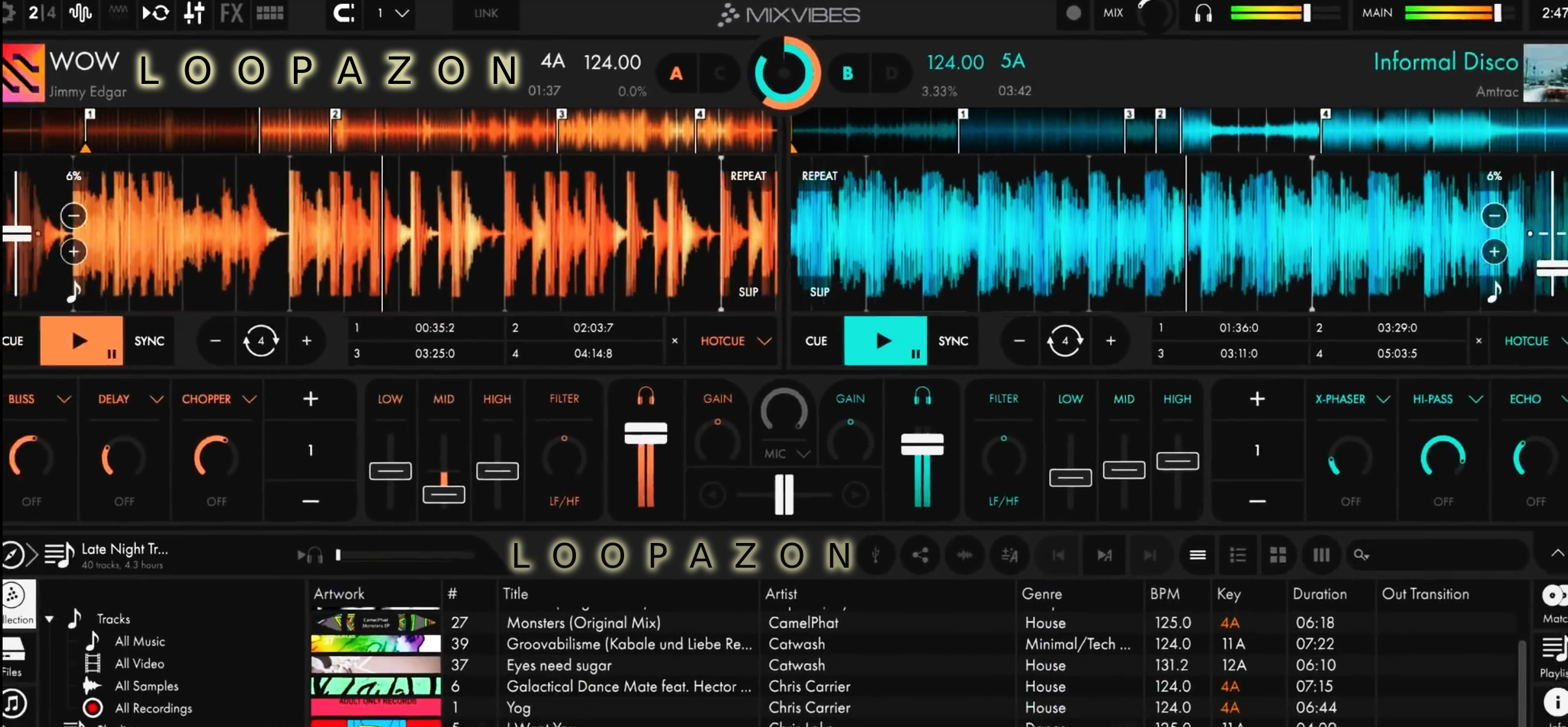
Task: Click the auto-sort A icon in the browser toolbar
Action: tap(1009, 555)
